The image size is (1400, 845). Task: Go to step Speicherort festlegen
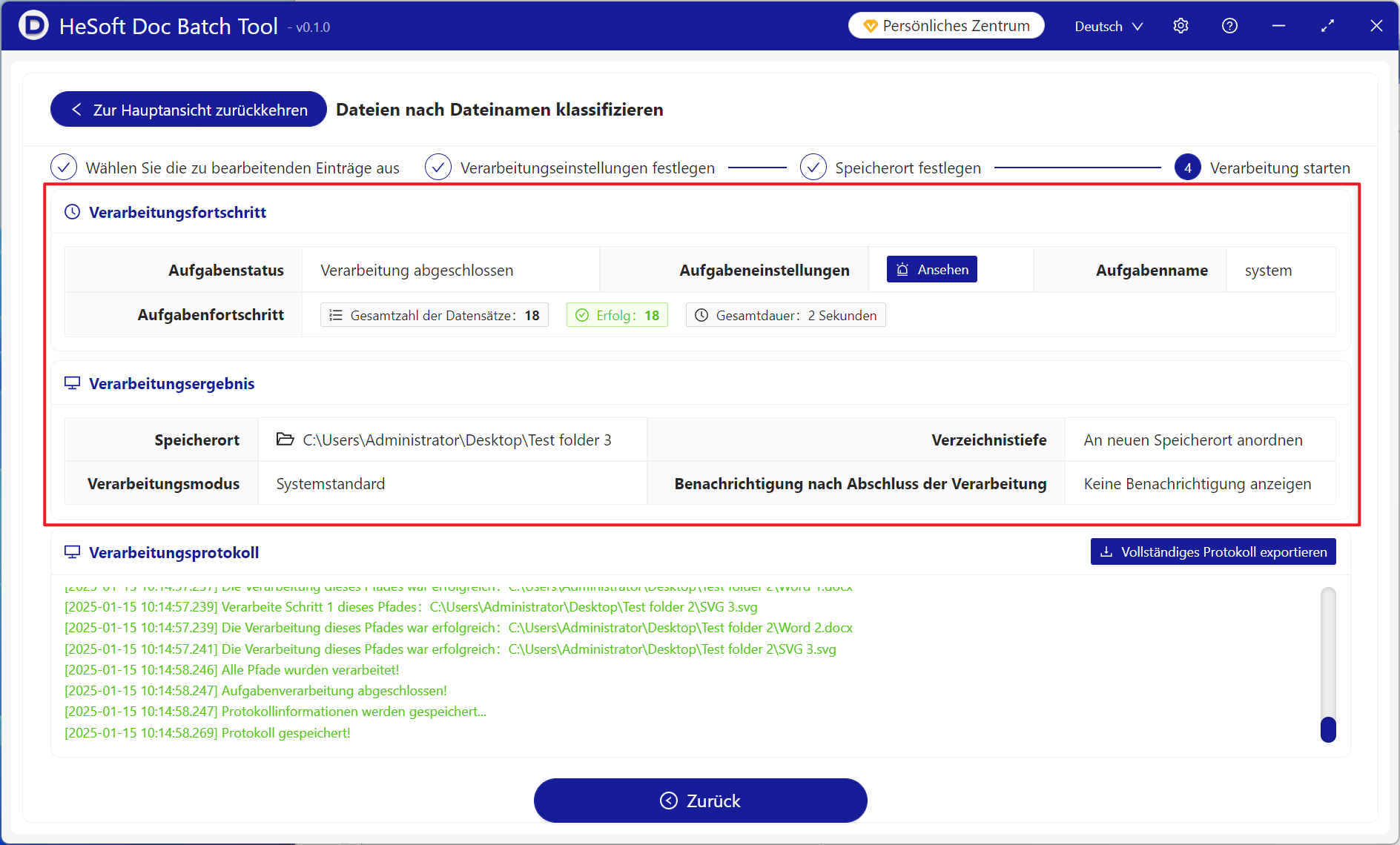coord(908,168)
